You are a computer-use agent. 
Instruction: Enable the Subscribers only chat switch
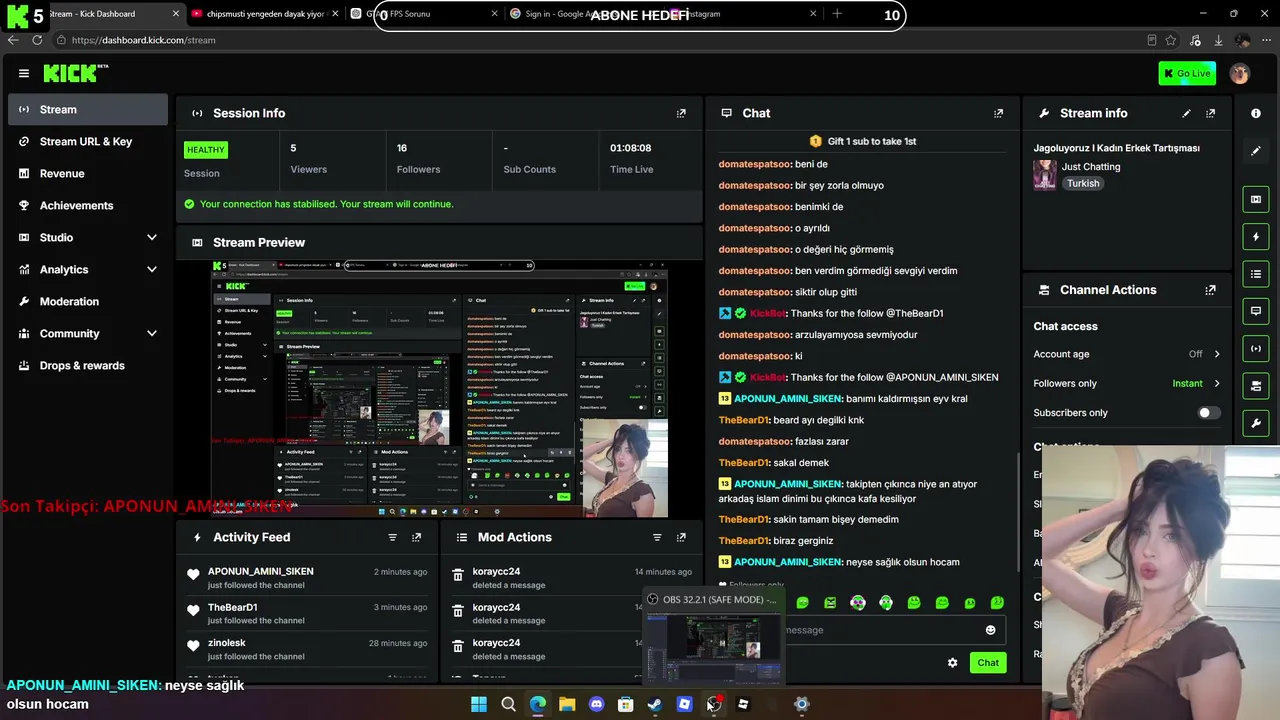pyautogui.click(x=1209, y=413)
